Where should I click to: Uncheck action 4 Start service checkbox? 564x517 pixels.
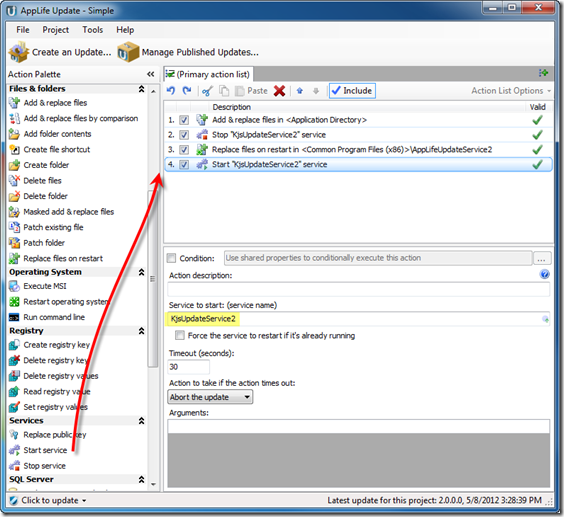coord(184,164)
